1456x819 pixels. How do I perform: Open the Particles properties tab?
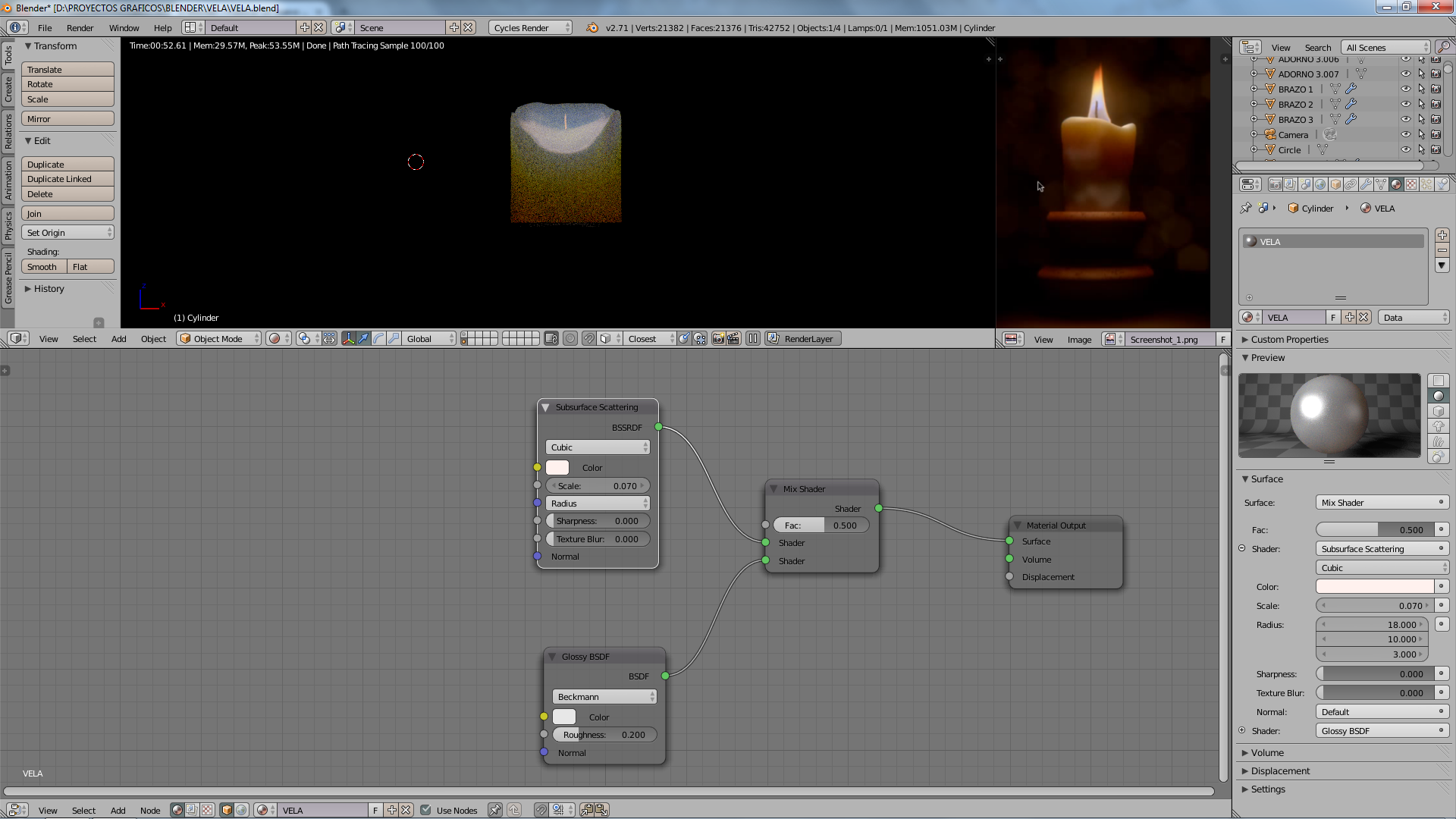[x=1426, y=184]
